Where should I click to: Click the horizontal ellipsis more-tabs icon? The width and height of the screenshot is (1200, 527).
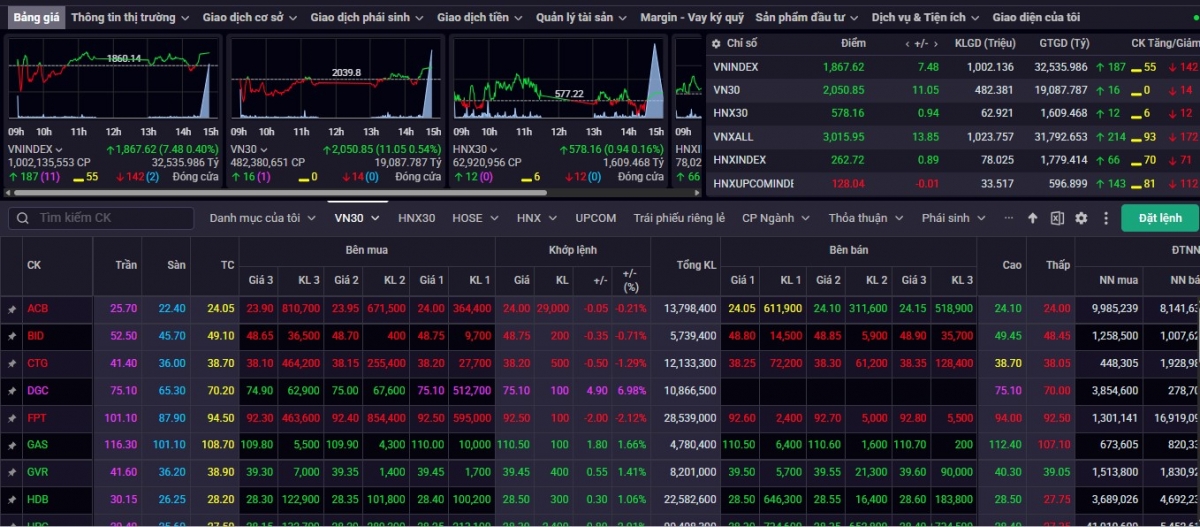point(1007,218)
